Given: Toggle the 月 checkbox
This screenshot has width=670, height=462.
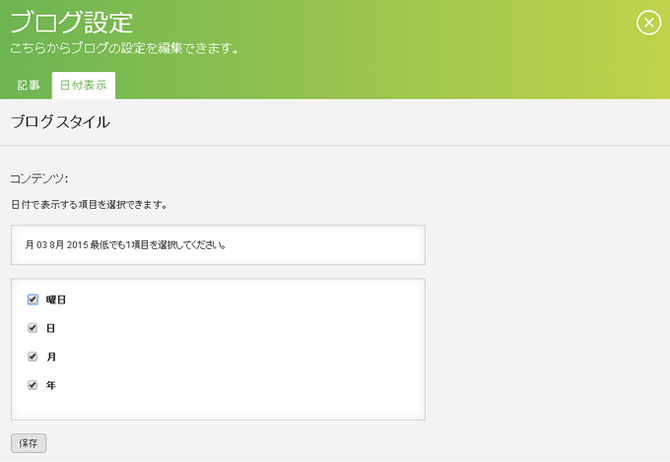Looking at the screenshot, I should click(32, 356).
